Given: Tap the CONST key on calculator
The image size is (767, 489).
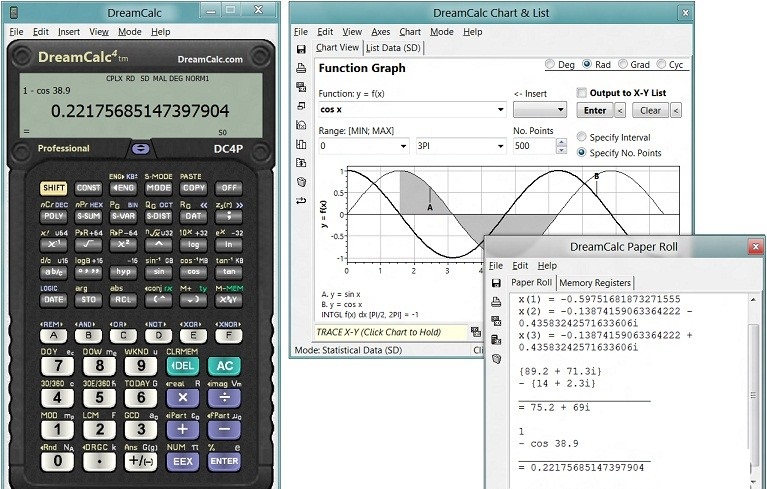Looking at the screenshot, I should (89, 188).
